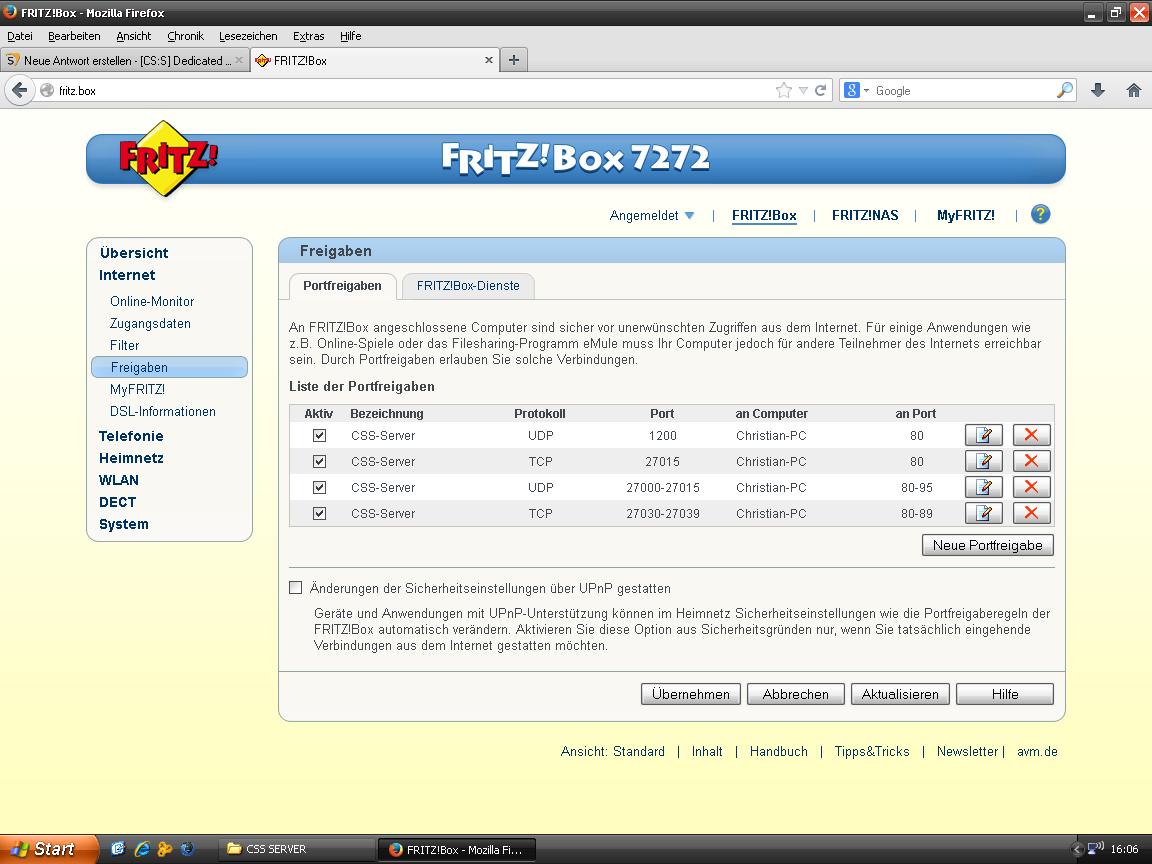Open the FRITZ!NAS link
1152x864 pixels.
click(x=865, y=215)
